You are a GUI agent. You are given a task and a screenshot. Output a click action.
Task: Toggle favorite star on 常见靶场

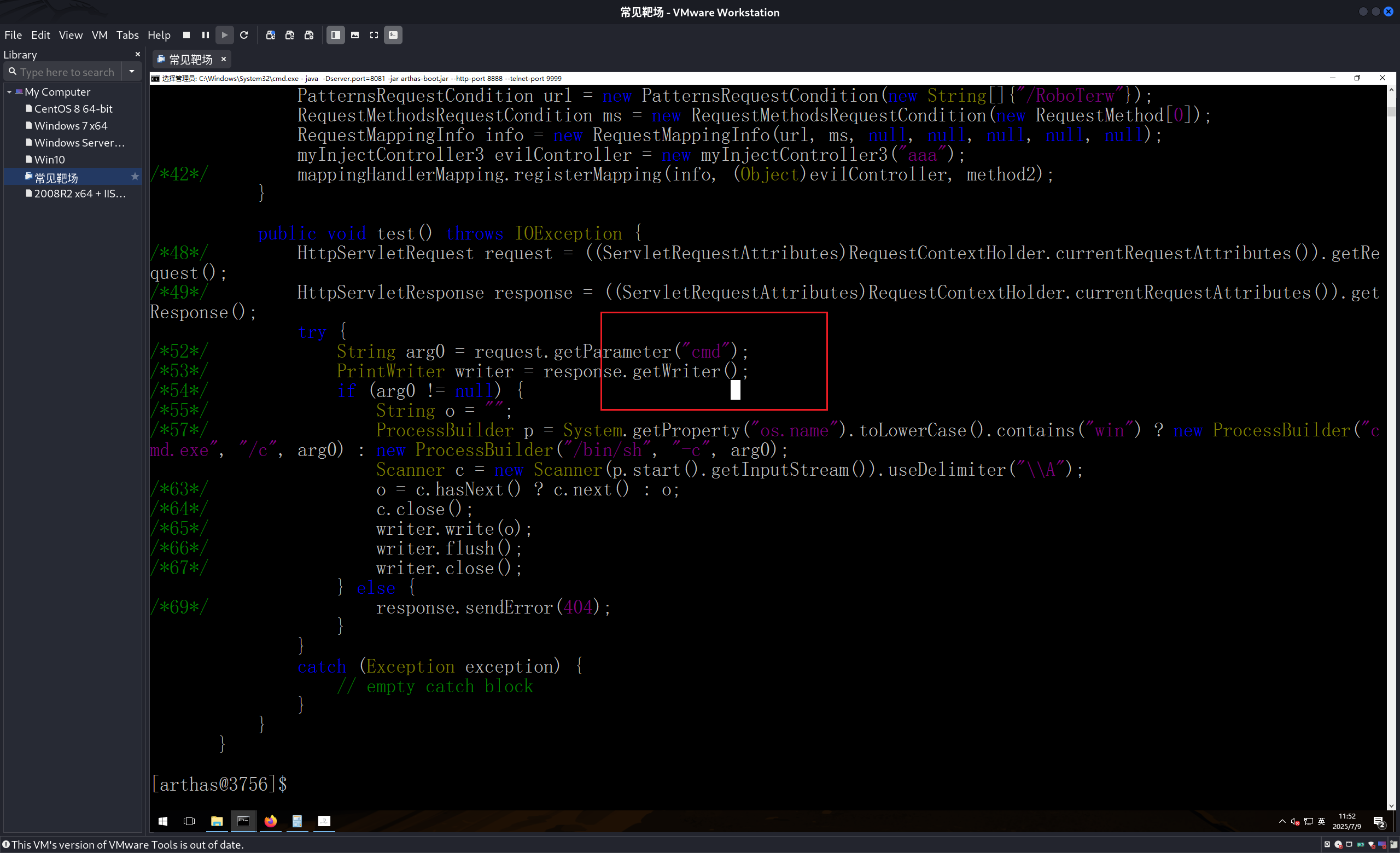click(135, 177)
